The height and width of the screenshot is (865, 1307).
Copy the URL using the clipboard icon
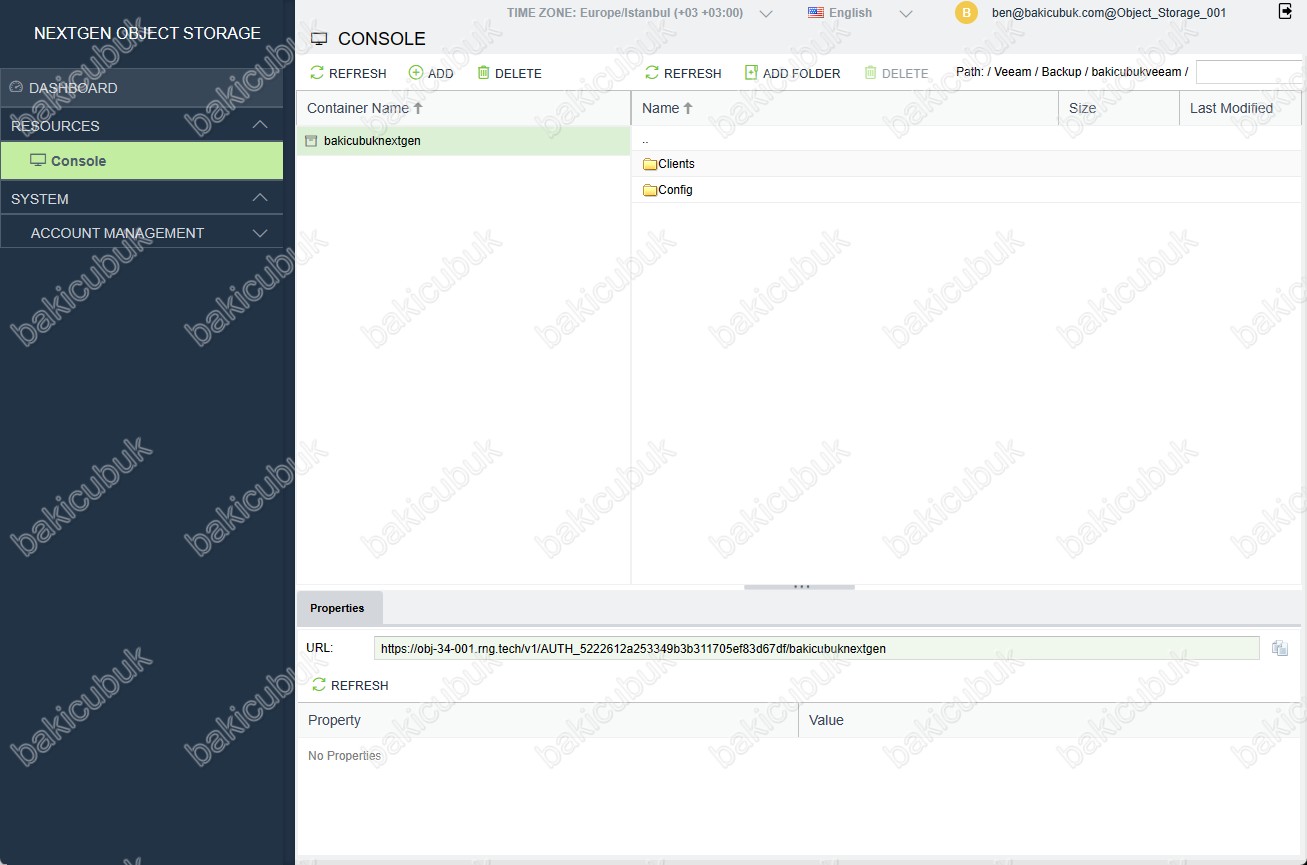click(x=1280, y=648)
